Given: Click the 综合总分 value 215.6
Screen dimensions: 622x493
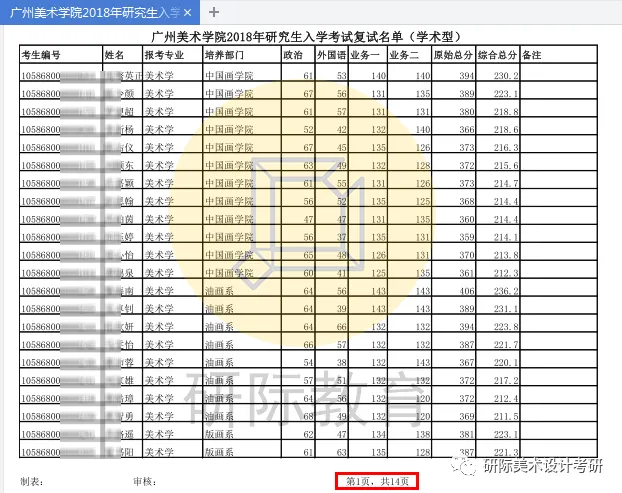Looking at the screenshot, I should point(506,165).
